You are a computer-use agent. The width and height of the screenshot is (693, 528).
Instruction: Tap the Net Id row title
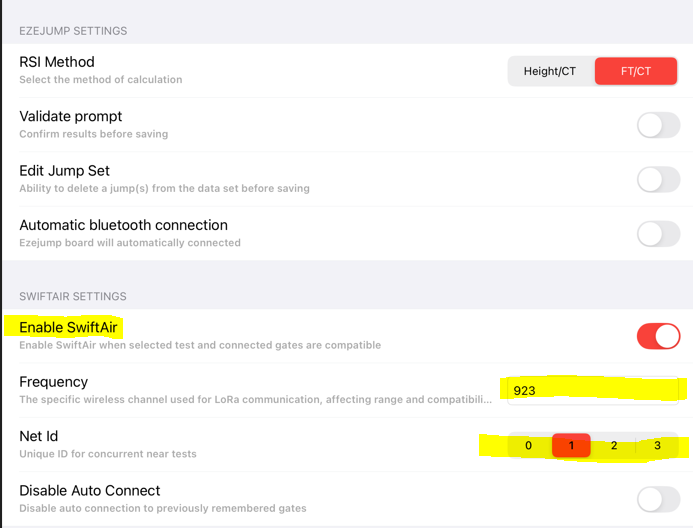(39, 436)
